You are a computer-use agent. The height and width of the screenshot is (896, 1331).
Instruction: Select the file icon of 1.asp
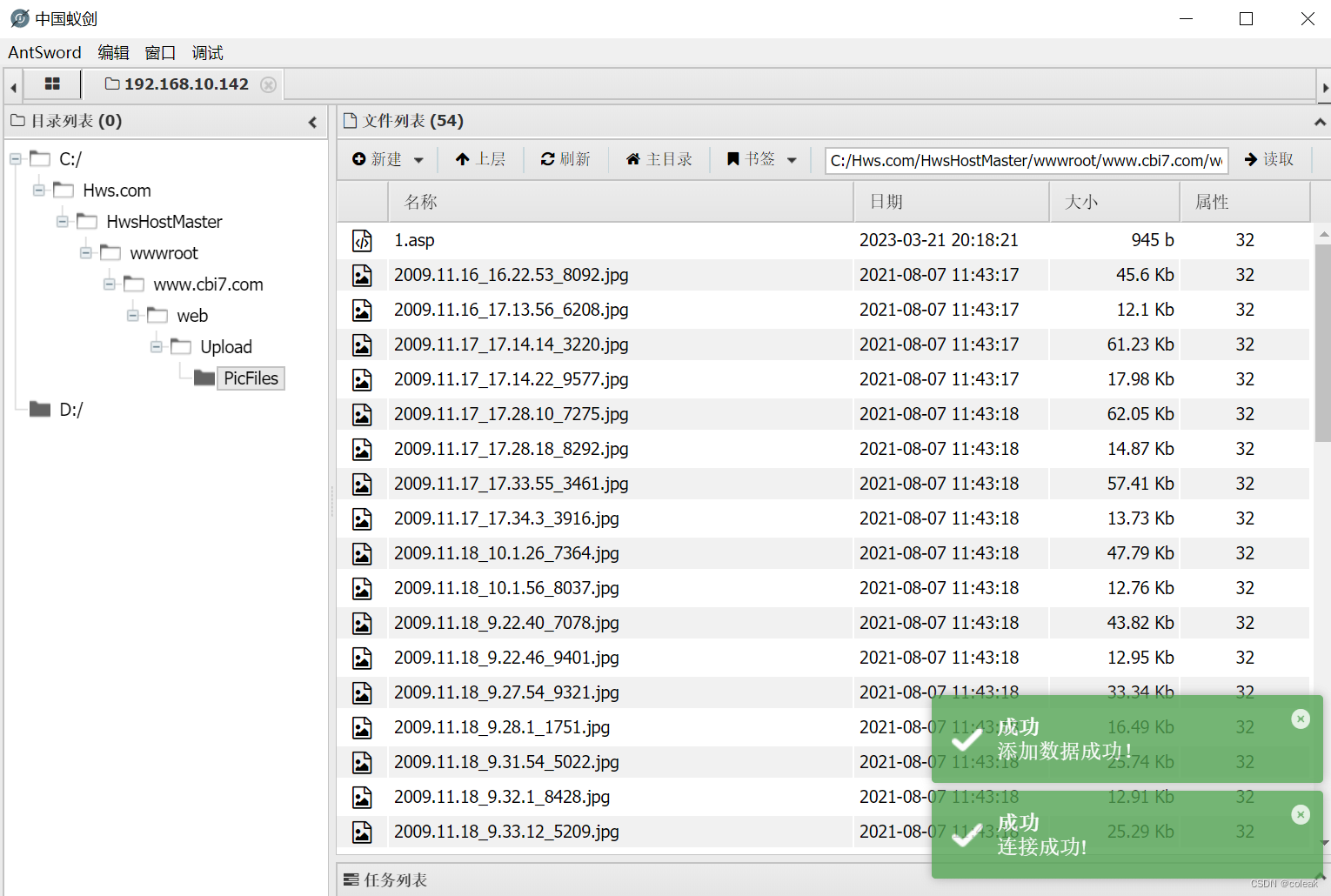362,240
